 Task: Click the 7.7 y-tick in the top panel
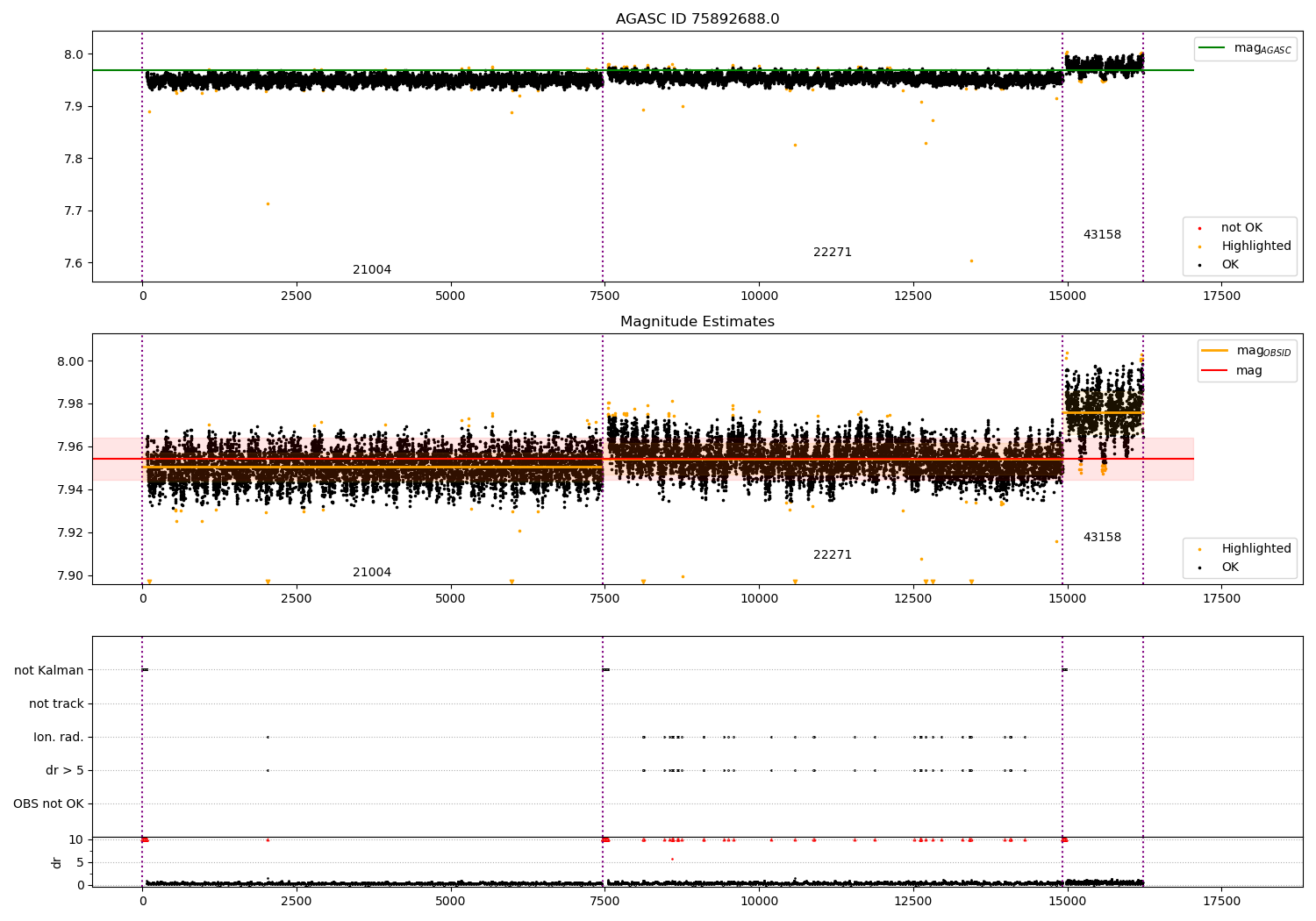[74, 211]
